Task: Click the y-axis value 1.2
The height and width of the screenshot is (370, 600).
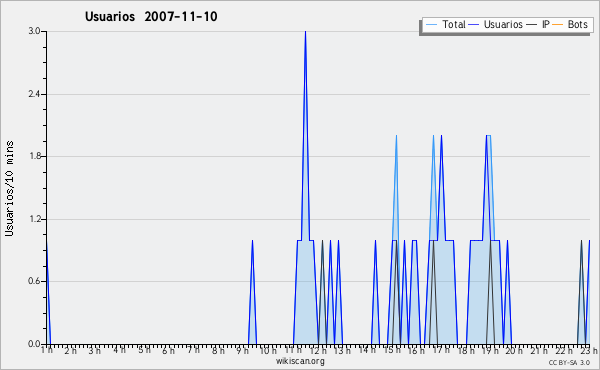Action: click(34, 219)
